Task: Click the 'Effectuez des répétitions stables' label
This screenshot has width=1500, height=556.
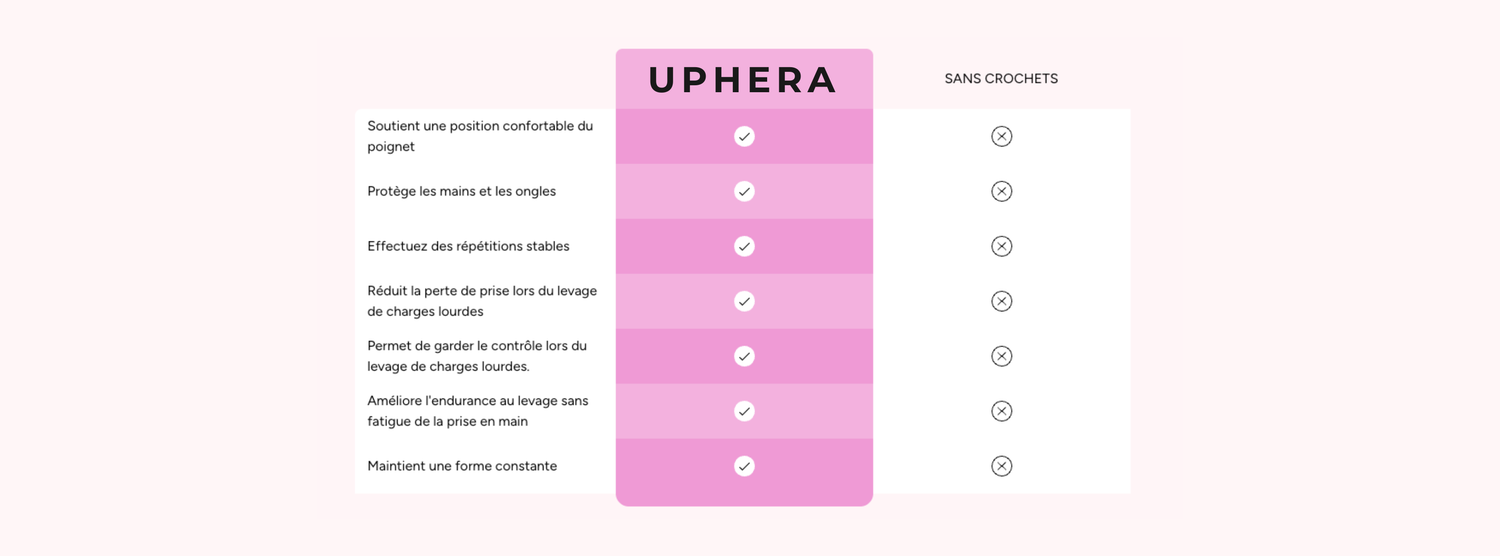Action: (468, 246)
